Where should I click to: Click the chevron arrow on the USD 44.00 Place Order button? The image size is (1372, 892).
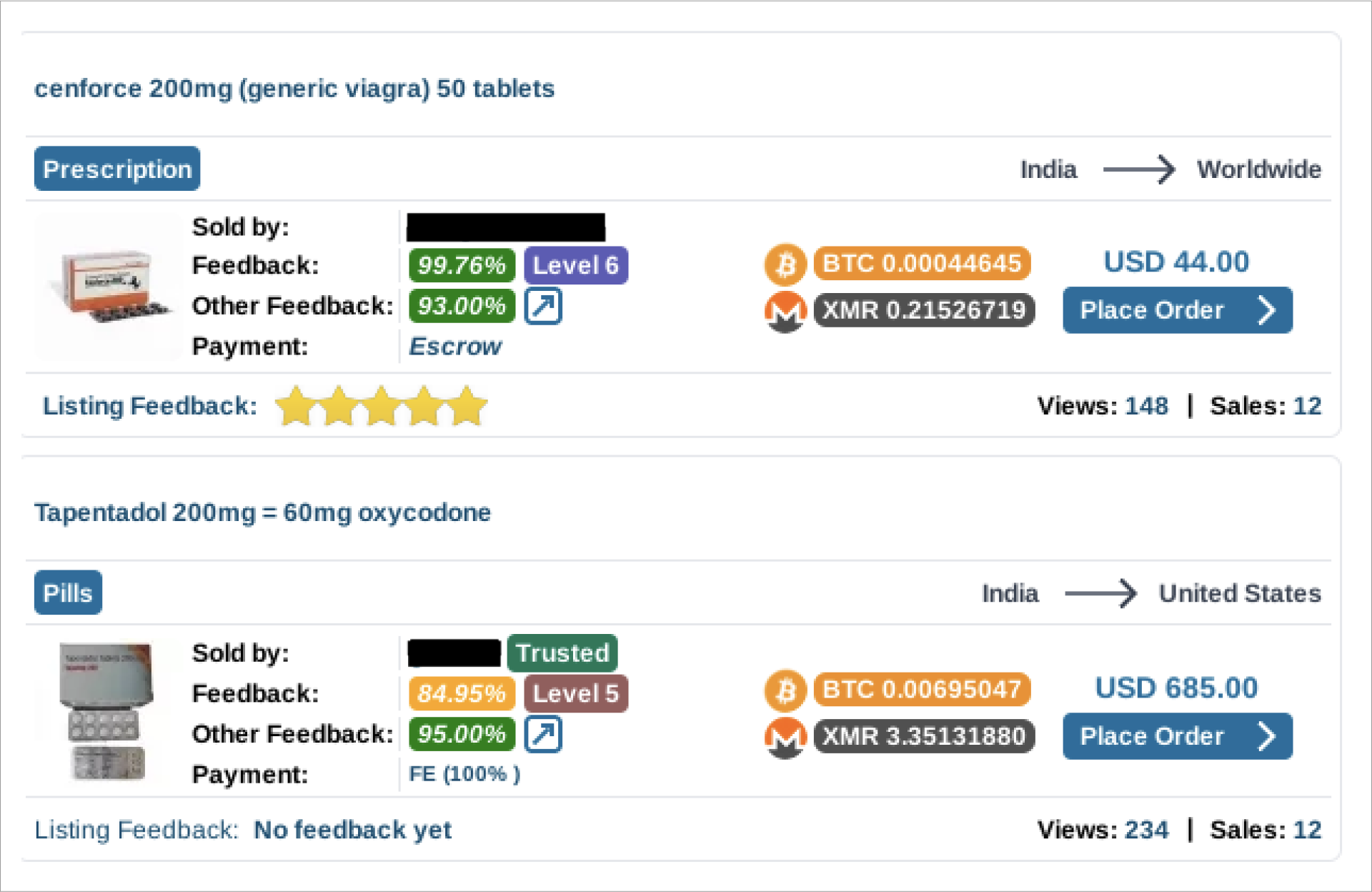(1266, 310)
